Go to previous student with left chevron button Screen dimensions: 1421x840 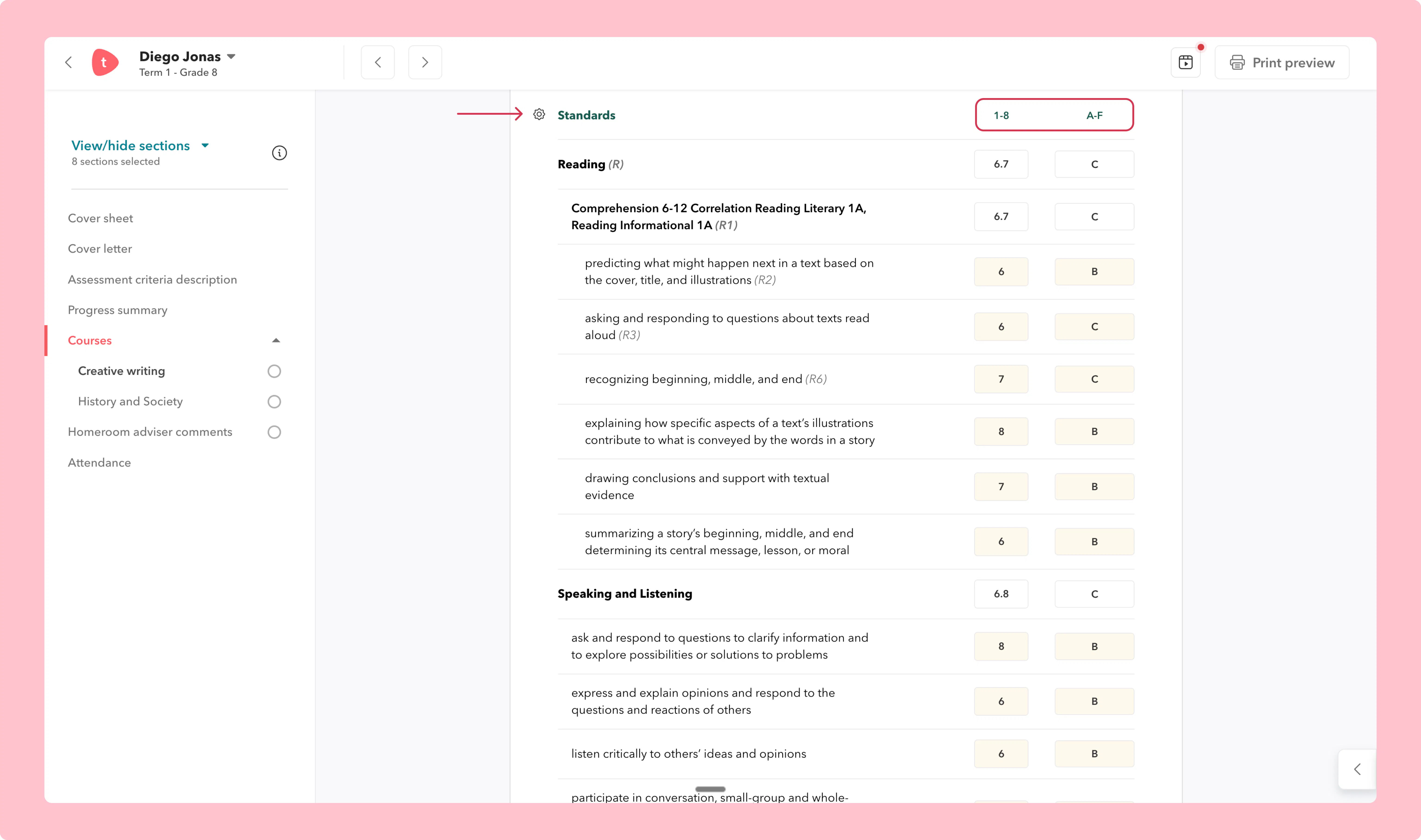pyautogui.click(x=377, y=62)
